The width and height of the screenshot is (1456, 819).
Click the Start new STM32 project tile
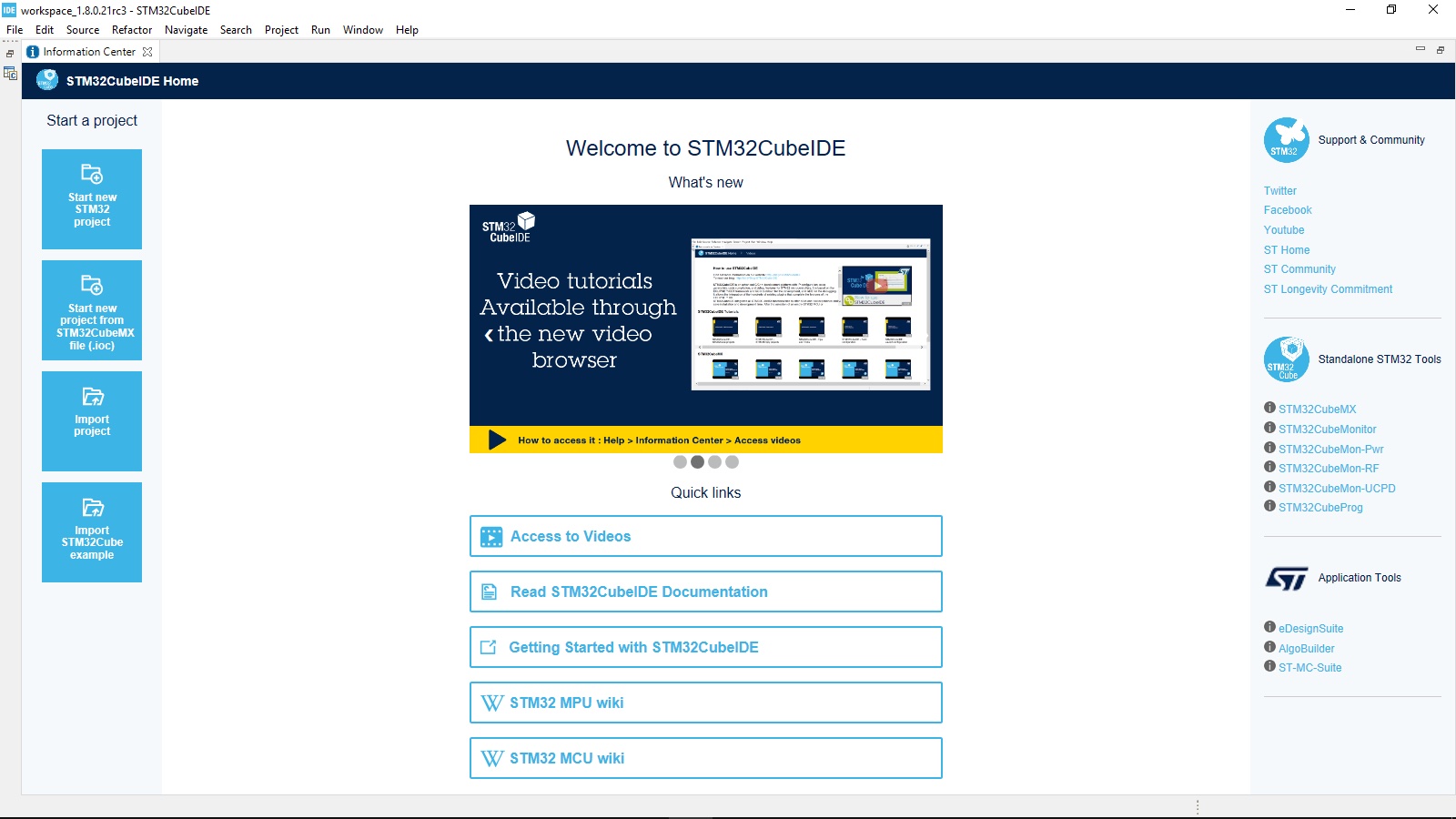click(92, 199)
